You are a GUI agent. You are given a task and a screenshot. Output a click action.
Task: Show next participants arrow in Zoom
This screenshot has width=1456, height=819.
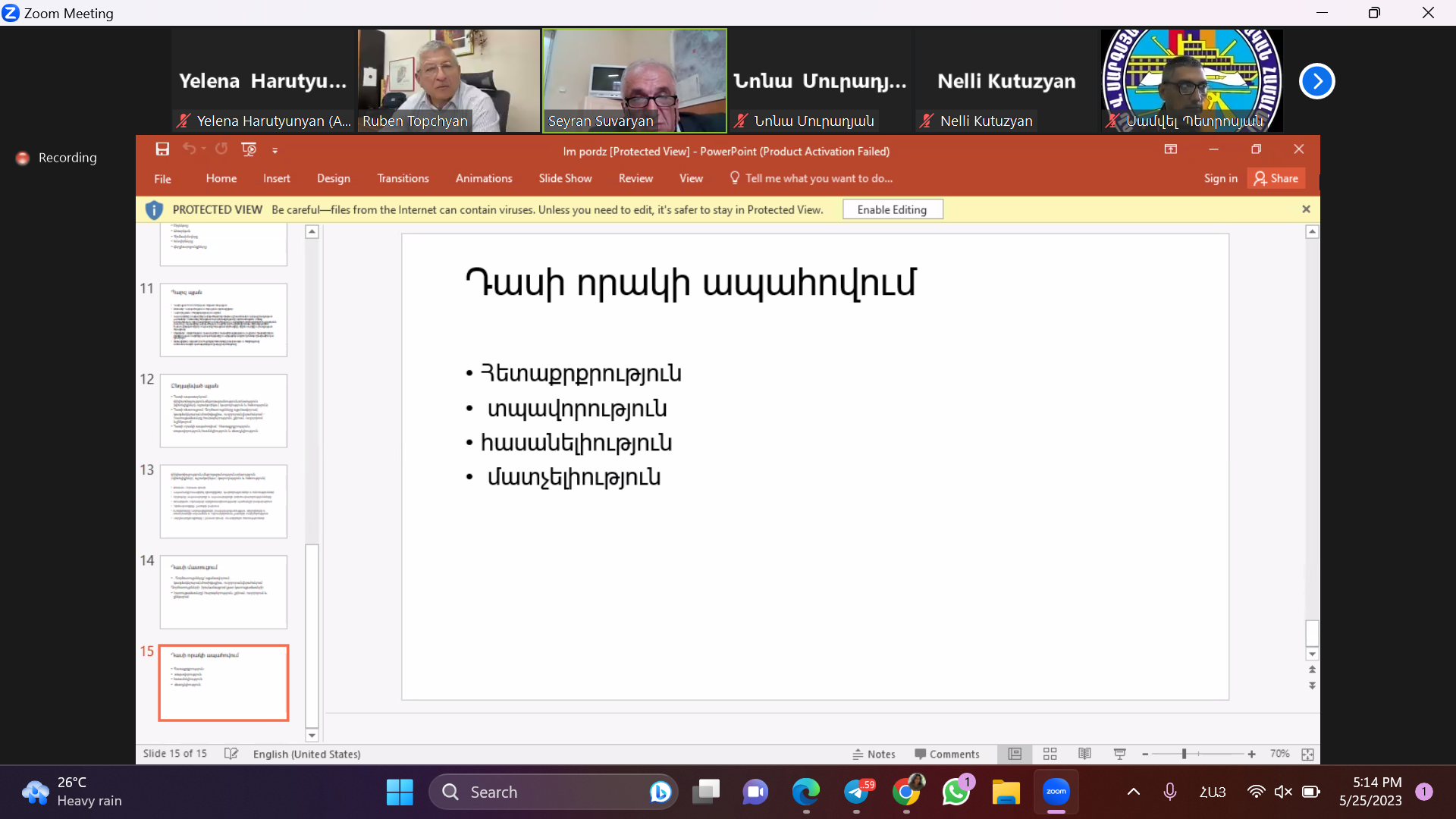1317,81
